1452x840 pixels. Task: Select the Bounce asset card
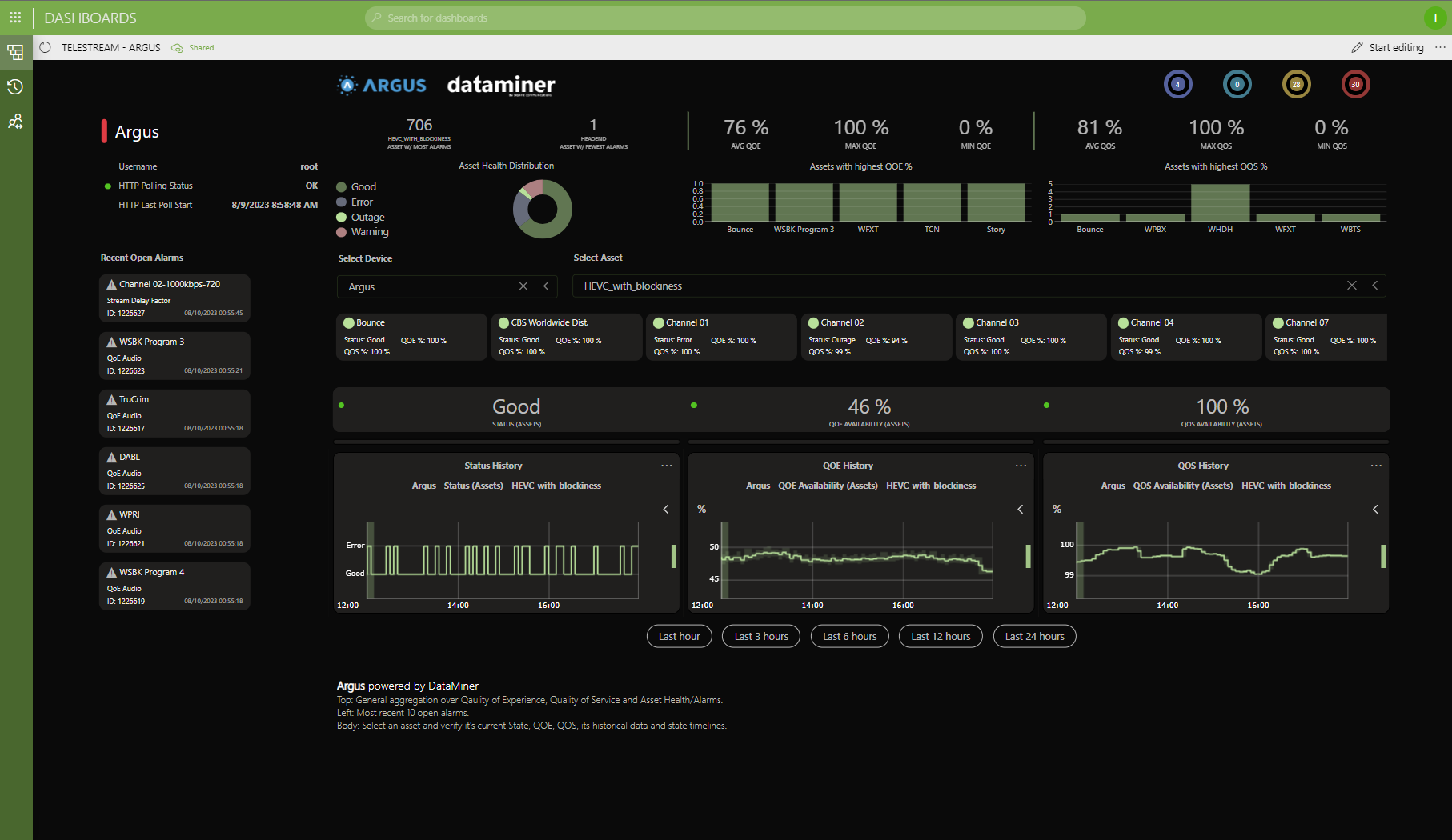(411, 337)
